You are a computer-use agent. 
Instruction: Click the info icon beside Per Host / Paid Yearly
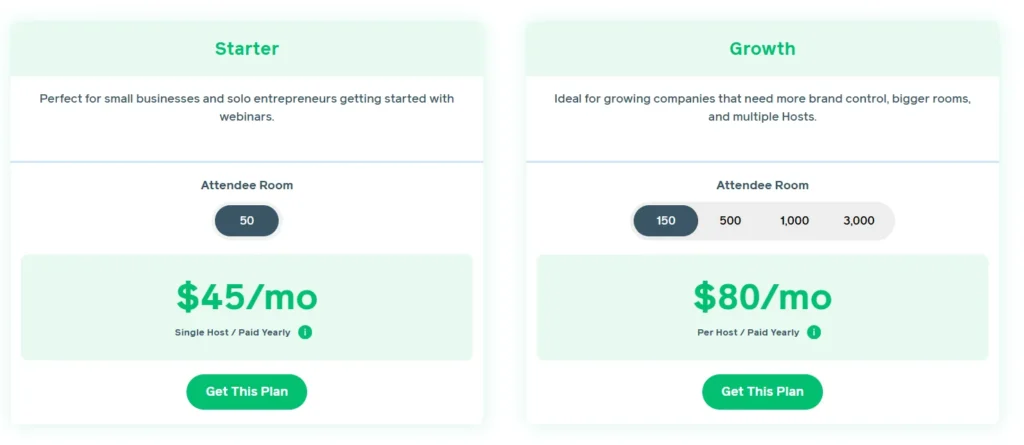[814, 332]
